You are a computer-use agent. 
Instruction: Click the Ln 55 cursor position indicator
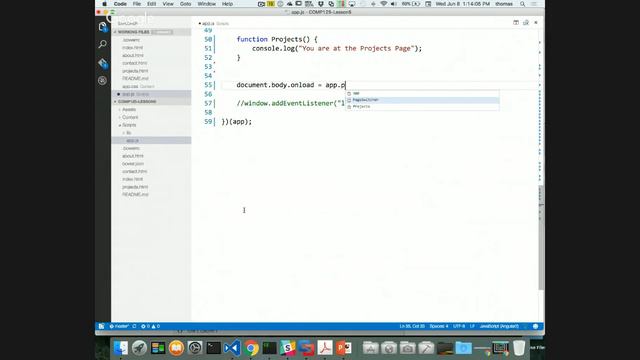pos(412,326)
